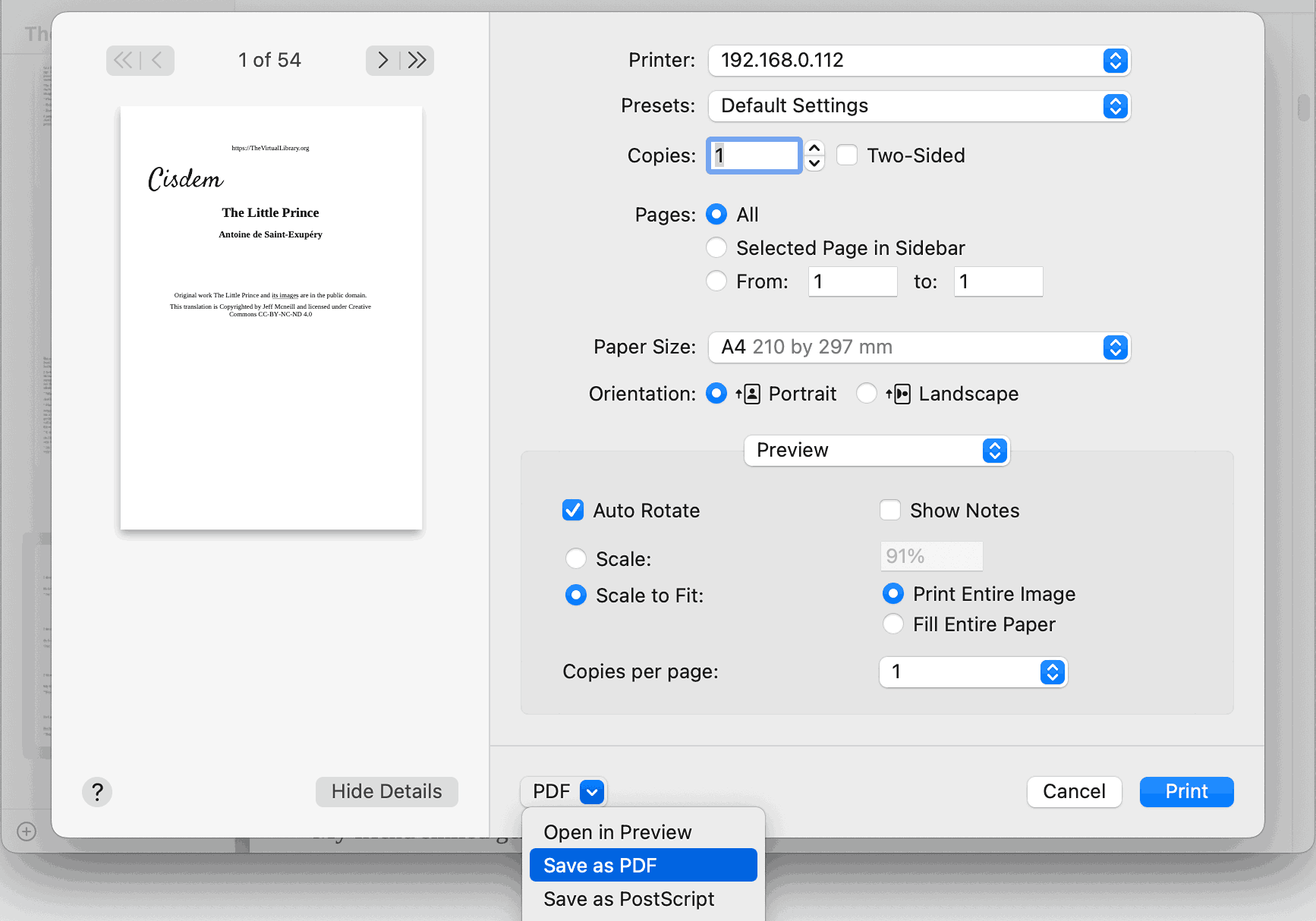This screenshot has height=921, width=1316.
Task: Click the to page number field
Action: coord(999,281)
